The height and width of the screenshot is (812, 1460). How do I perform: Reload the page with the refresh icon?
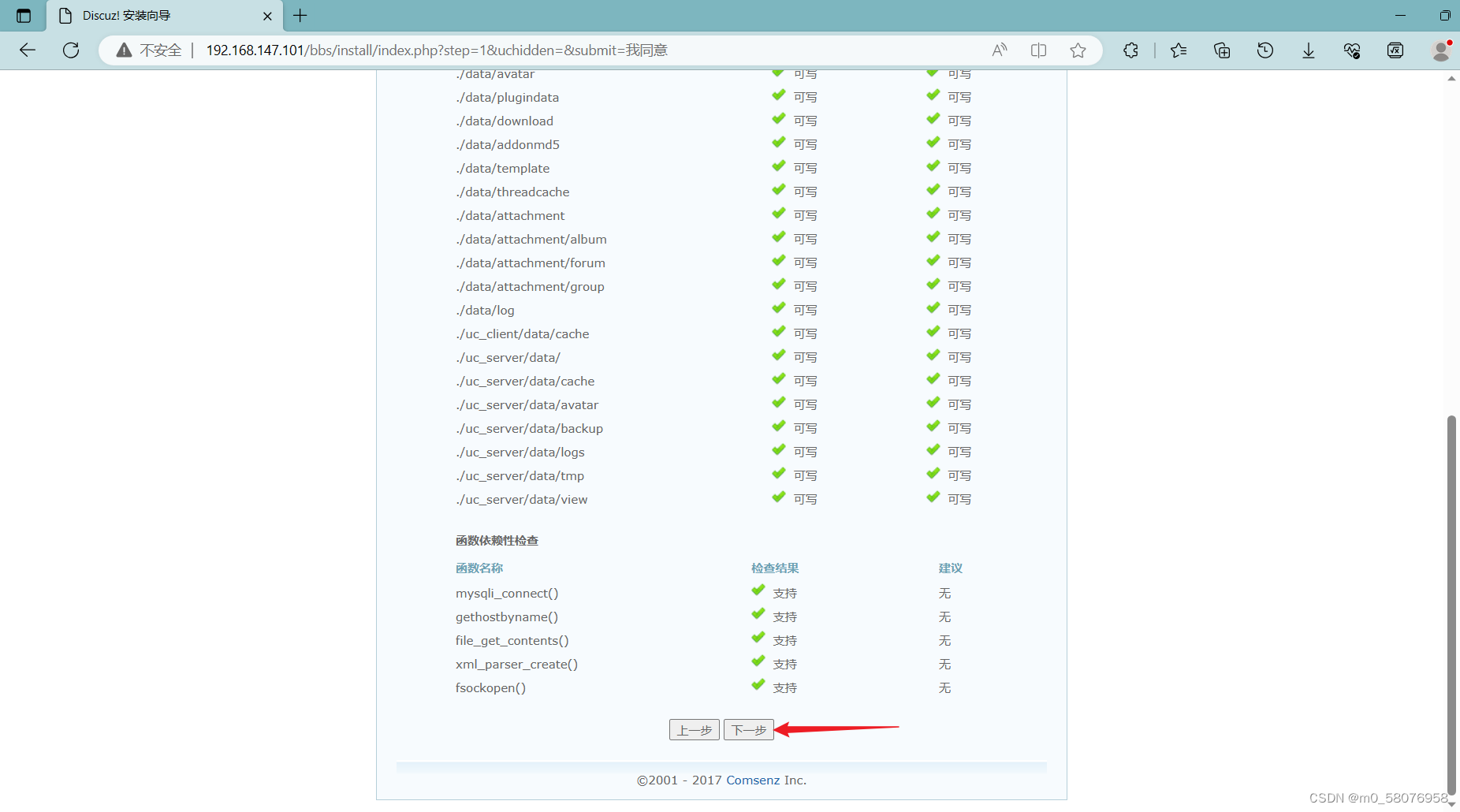pyautogui.click(x=71, y=50)
